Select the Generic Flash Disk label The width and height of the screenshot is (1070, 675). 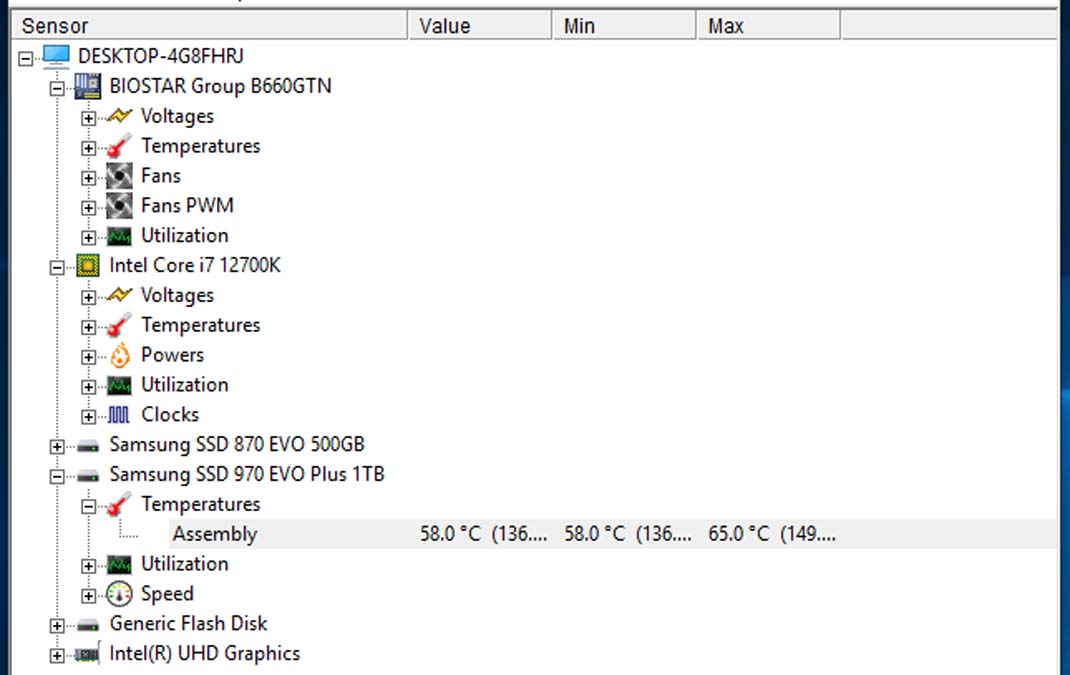188,623
